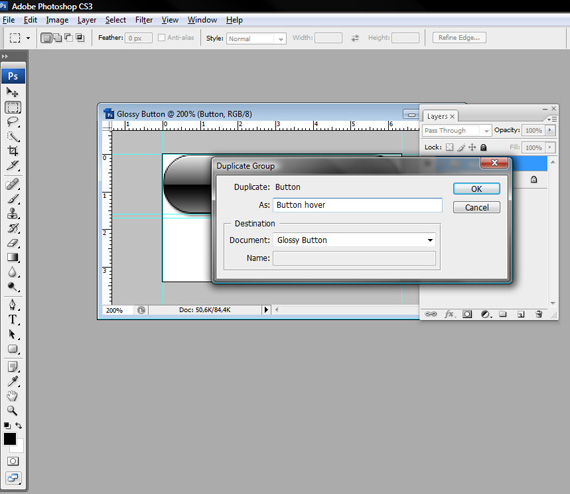Select the Eraser tool
This screenshot has height=494, width=570.
13,243
